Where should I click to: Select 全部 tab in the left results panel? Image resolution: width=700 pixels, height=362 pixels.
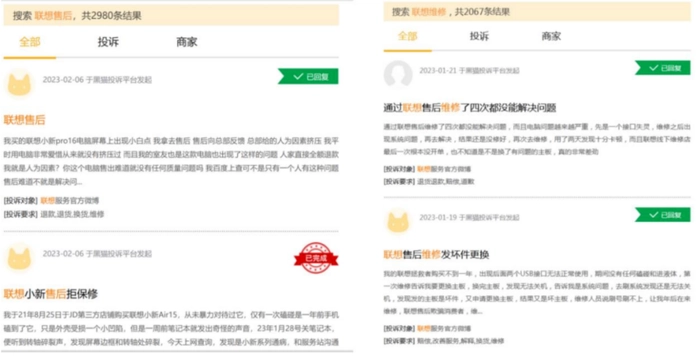coord(30,42)
